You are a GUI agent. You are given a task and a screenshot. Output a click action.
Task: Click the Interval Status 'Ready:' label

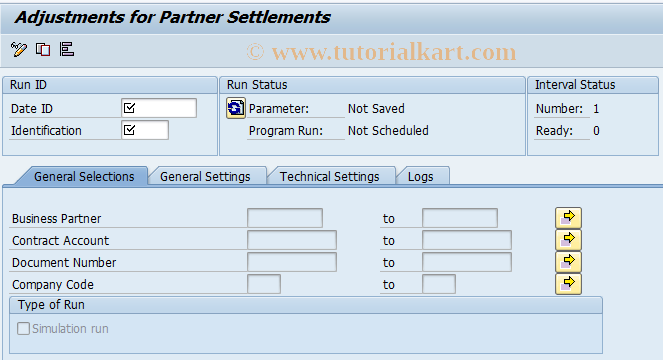click(x=554, y=131)
